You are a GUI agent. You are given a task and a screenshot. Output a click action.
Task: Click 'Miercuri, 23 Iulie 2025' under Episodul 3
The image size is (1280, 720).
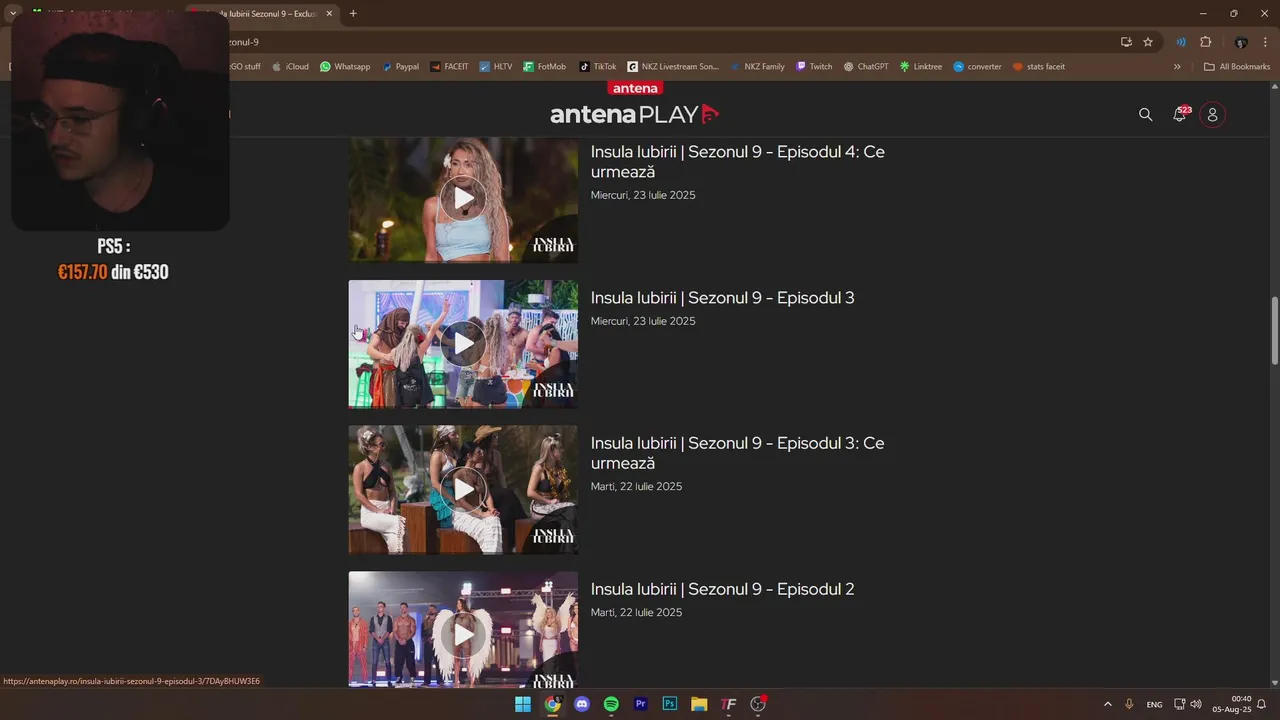pos(643,321)
